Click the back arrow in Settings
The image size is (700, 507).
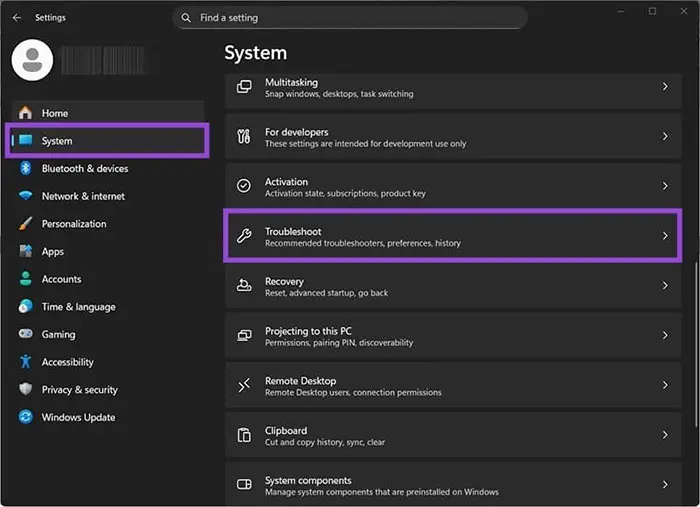[16, 18]
